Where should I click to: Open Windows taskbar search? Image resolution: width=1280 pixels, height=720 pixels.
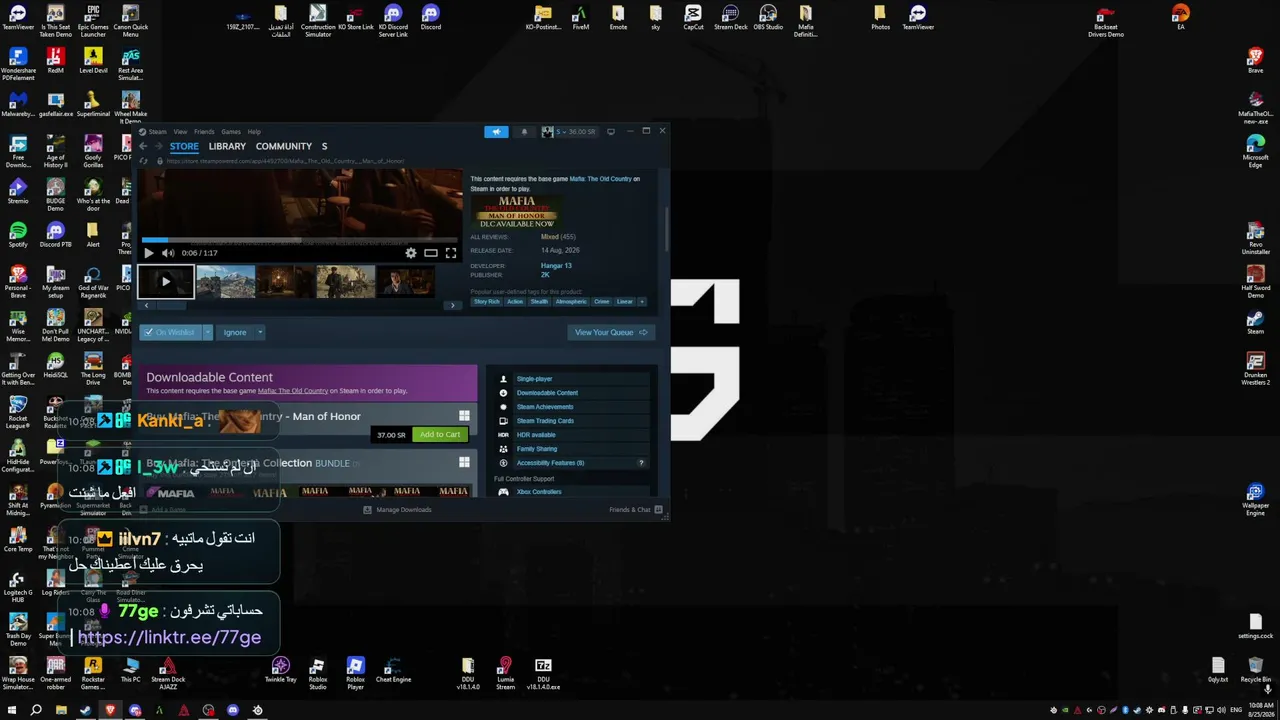click(x=36, y=710)
